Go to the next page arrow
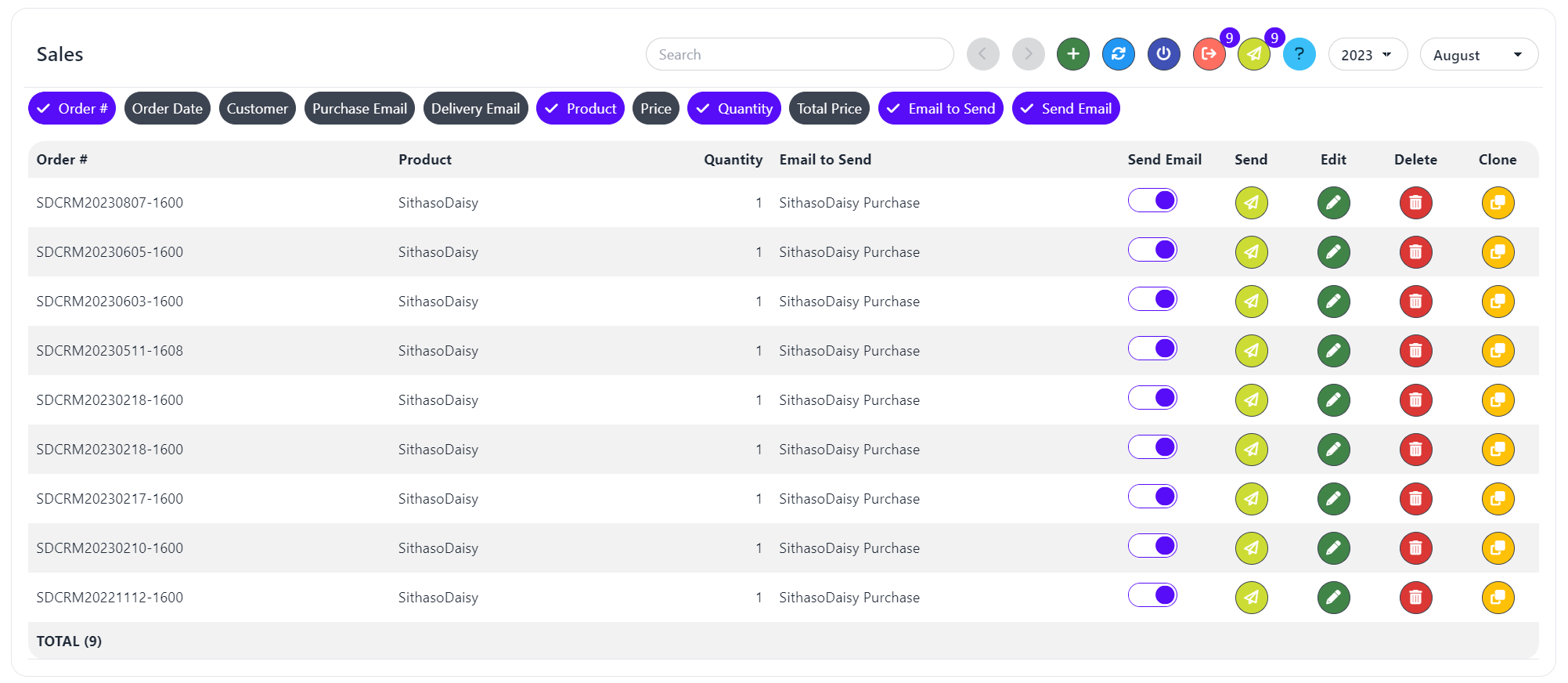1568x683 pixels. [x=1028, y=54]
